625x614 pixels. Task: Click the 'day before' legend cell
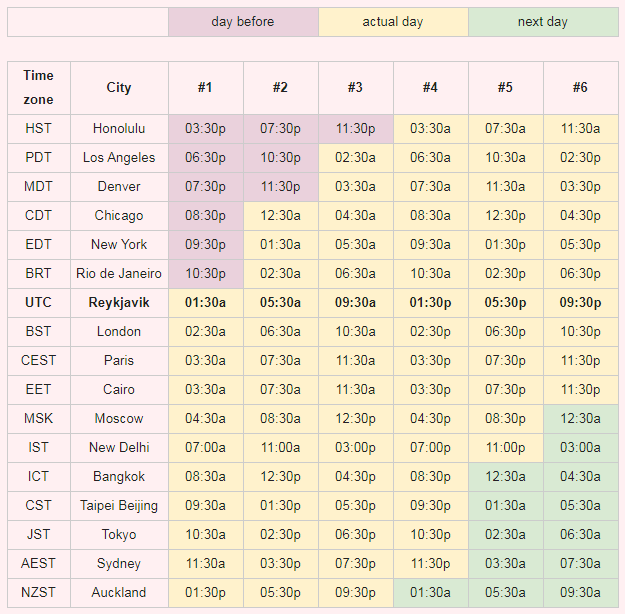click(243, 22)
